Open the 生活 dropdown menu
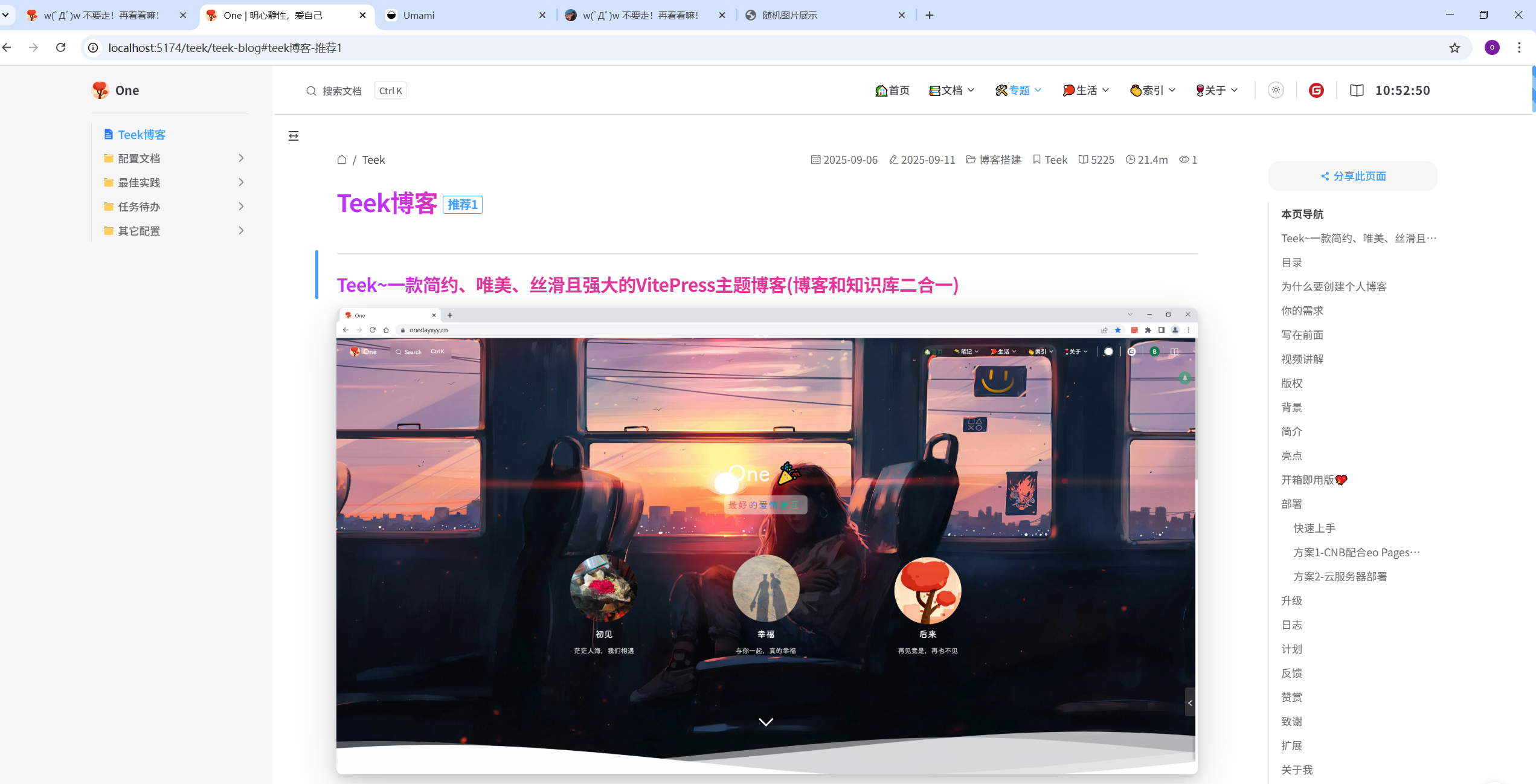This screenshot has width=1536, height=784. [x=1085, y=90]
